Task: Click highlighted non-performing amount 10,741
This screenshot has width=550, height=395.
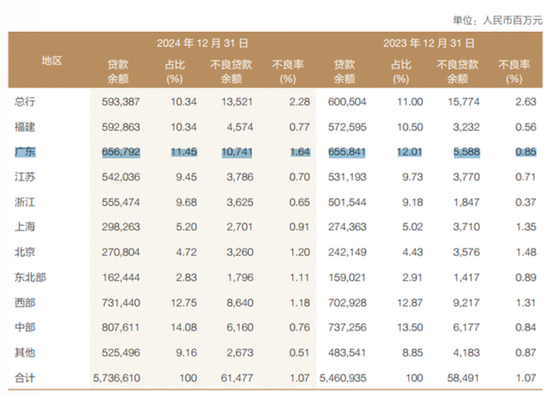Action: point(237,152)
